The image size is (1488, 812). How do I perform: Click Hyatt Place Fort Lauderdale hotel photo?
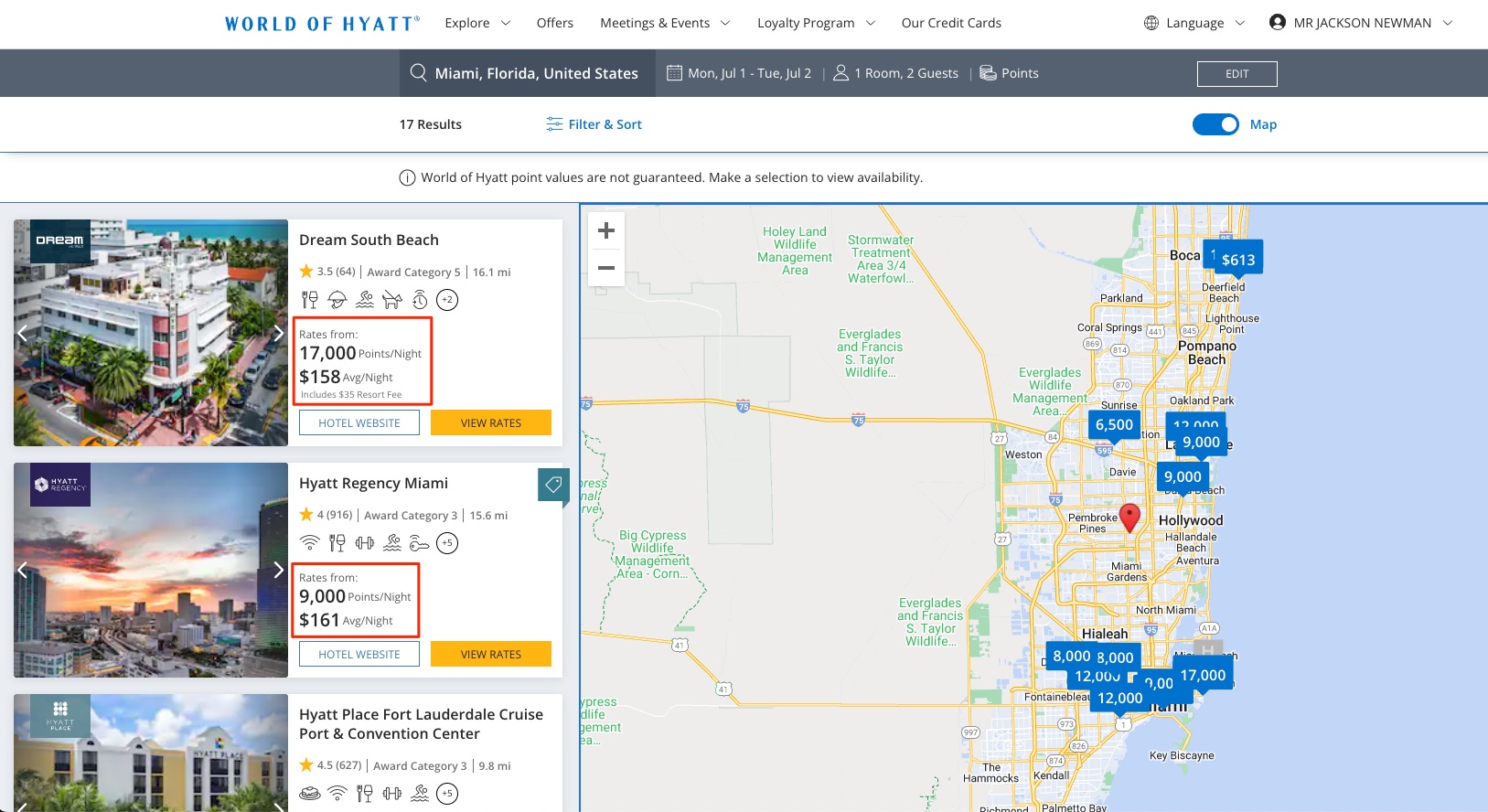point(151,753)
